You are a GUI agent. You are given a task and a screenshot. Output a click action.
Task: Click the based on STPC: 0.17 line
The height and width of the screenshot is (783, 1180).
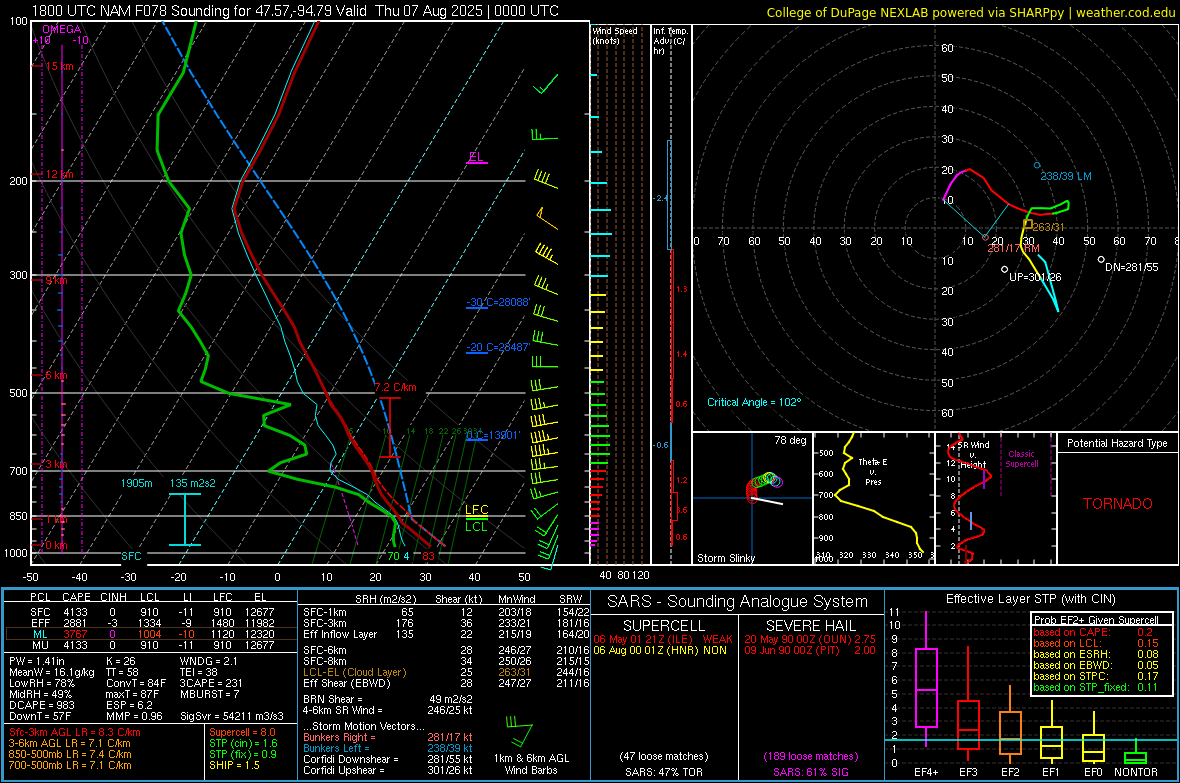[1096, 676]
